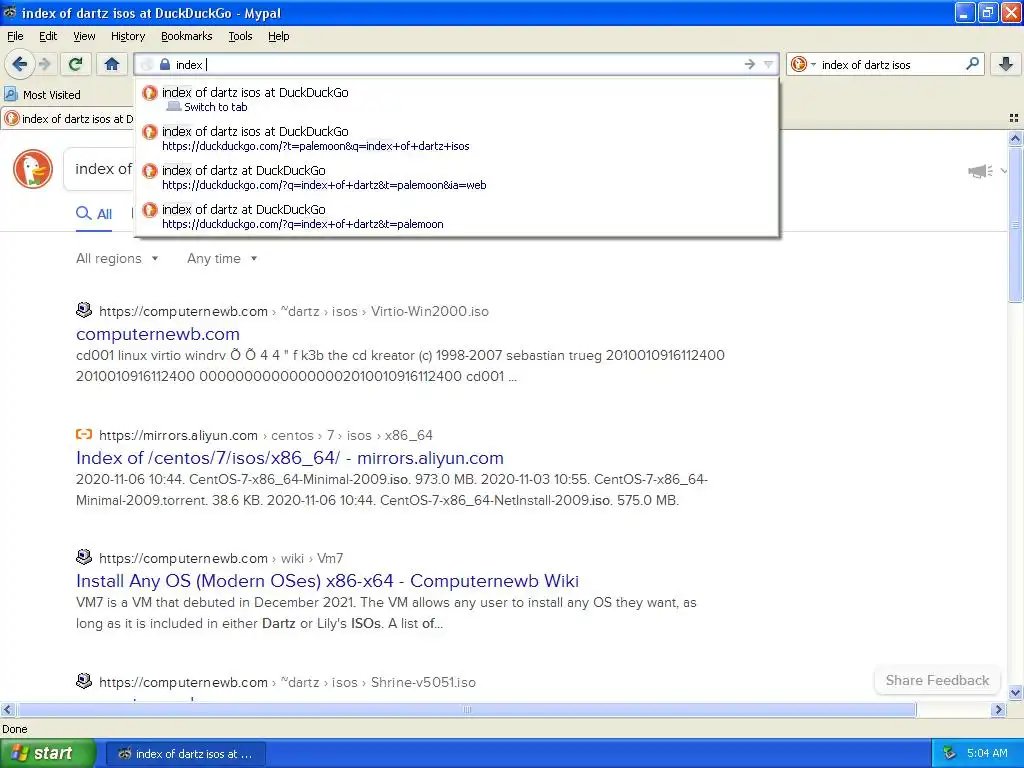Click the DuckDuckGo duck logo

[x=33, y=168]
